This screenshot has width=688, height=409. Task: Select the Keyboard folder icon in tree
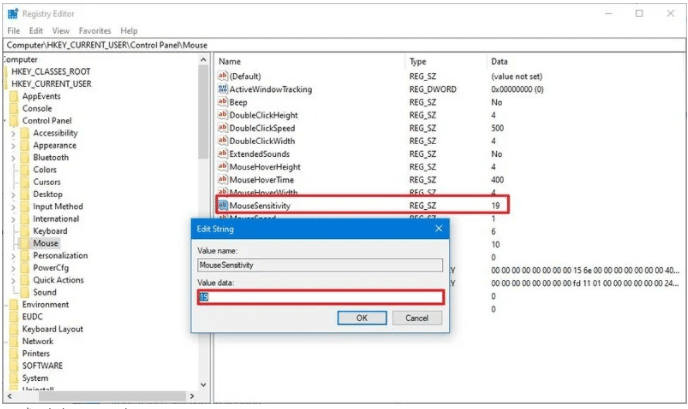pyautogui.click(x=24, y=231)
